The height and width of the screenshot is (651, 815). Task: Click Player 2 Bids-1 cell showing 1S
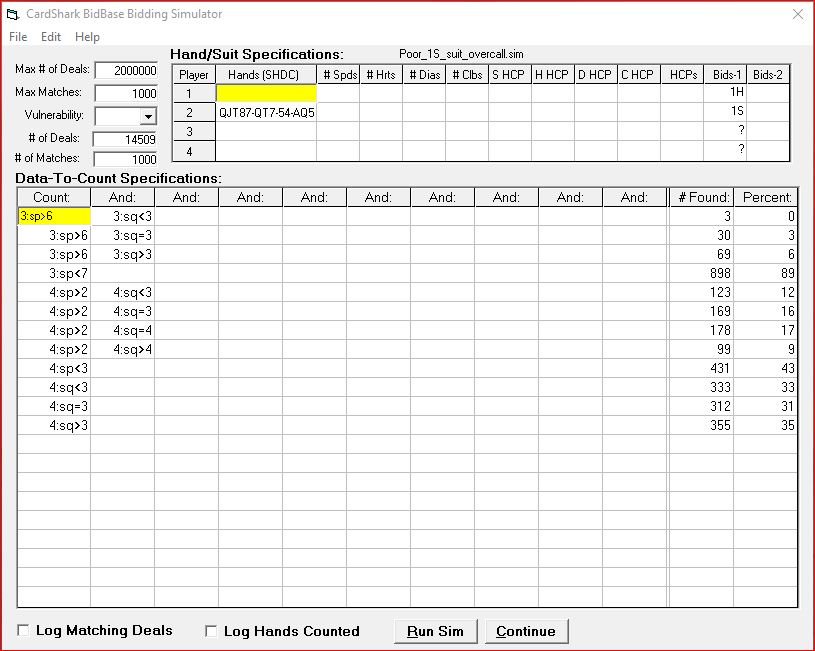click(725, 112)
